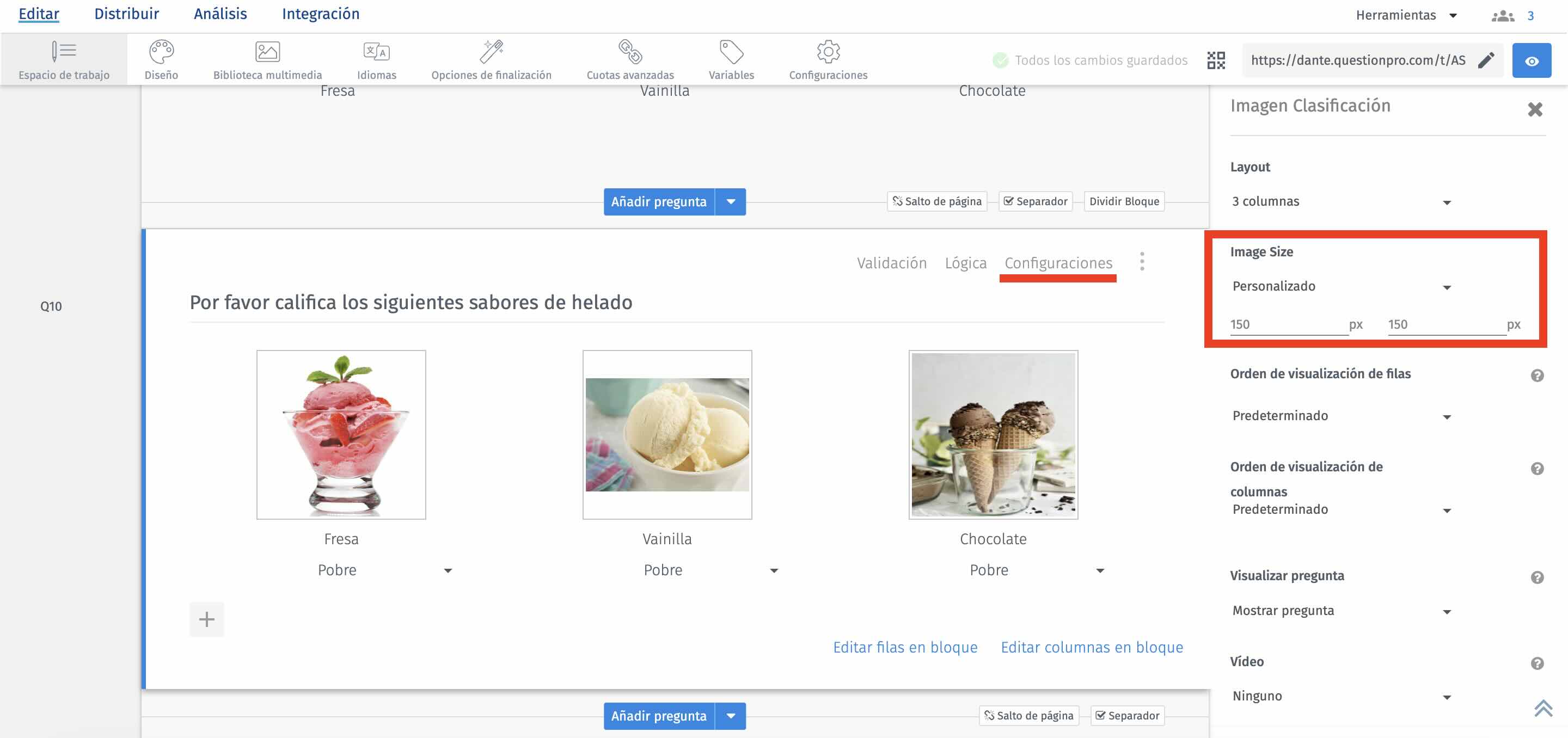This screenshot has height=738, width=1568.
Task: Switch to the Lógica tab
Action: 966,263
